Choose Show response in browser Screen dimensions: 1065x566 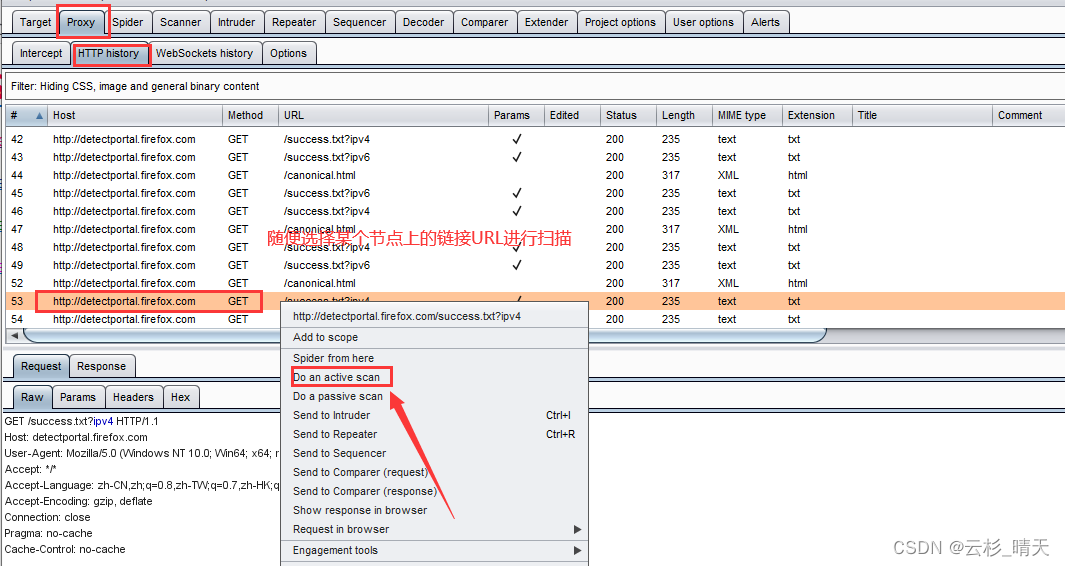click(x=435, y=510)
